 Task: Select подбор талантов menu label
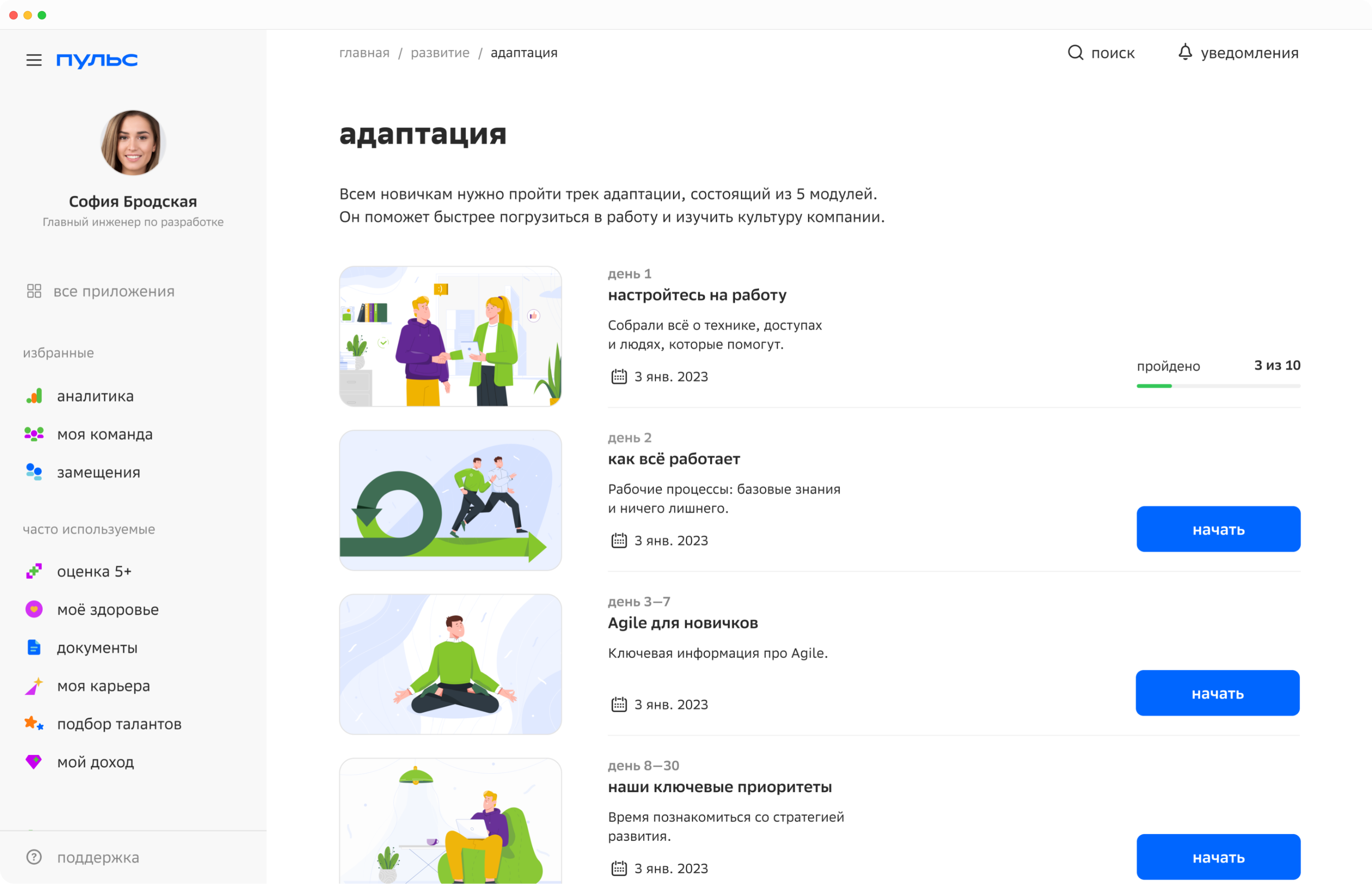[x=119, y=724]
